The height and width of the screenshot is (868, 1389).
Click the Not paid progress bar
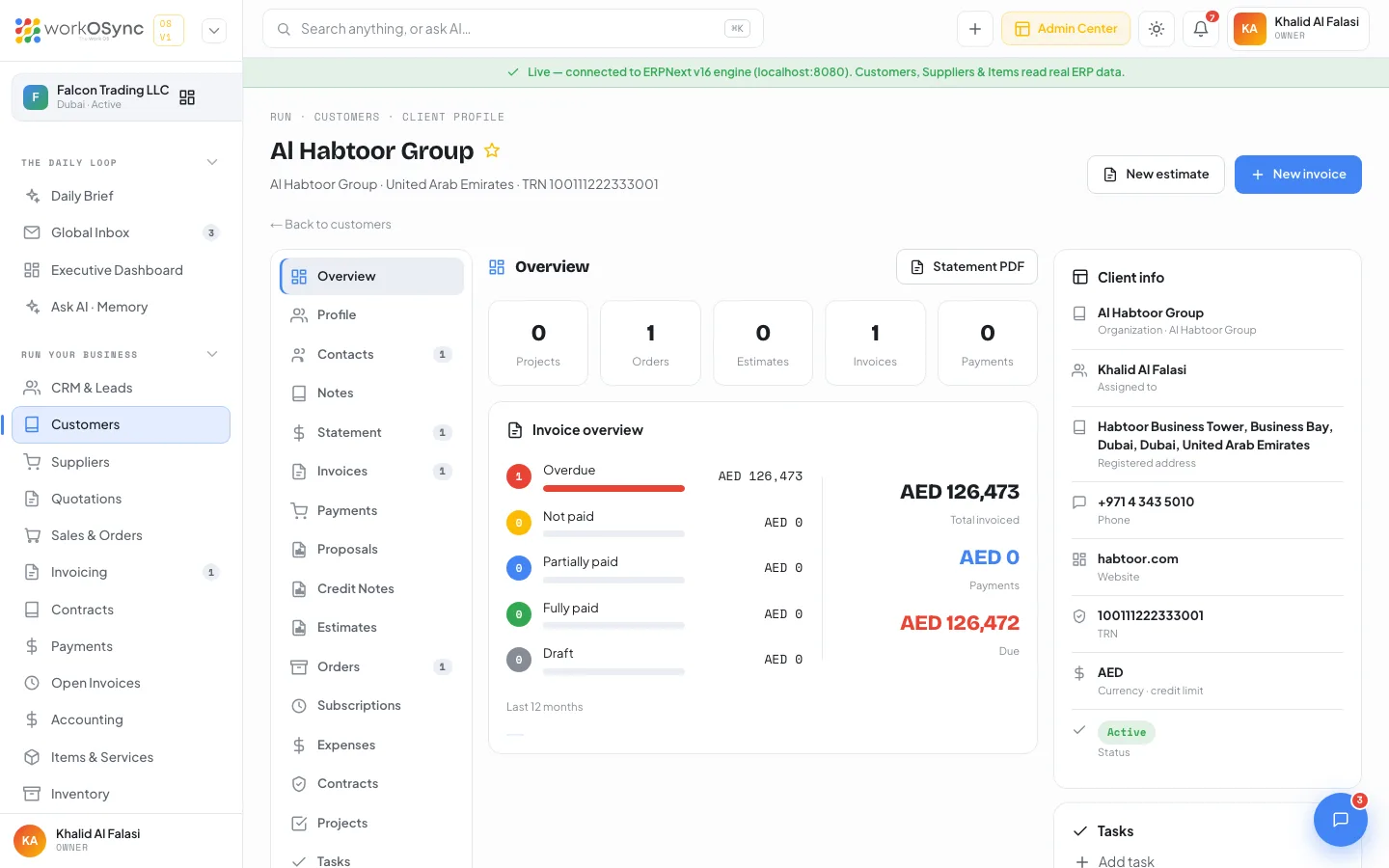[x=613, y=533]
